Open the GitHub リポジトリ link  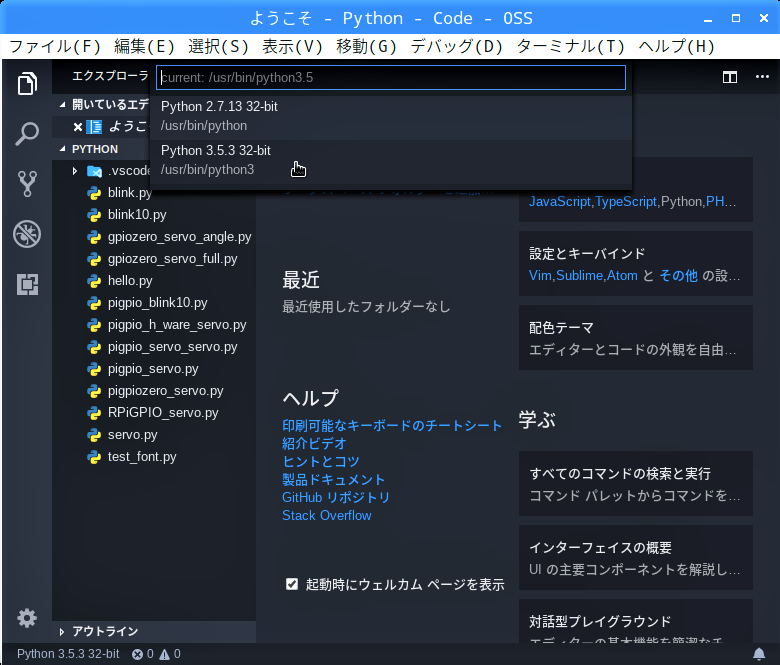[336, 497]
